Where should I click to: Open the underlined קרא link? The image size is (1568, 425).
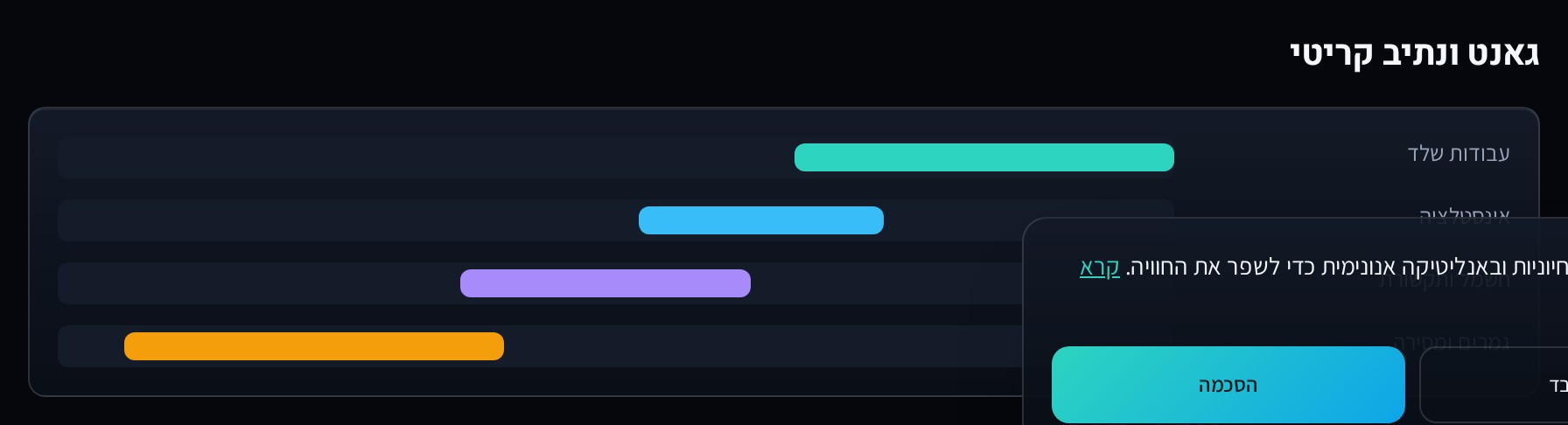(1100, 268)
